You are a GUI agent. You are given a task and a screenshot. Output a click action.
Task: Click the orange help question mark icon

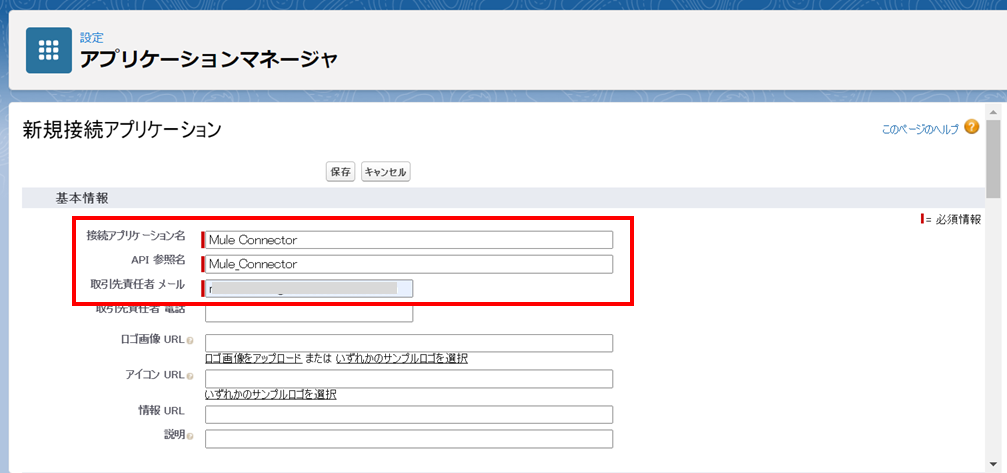pyautogui.click(x=971, y=128)
